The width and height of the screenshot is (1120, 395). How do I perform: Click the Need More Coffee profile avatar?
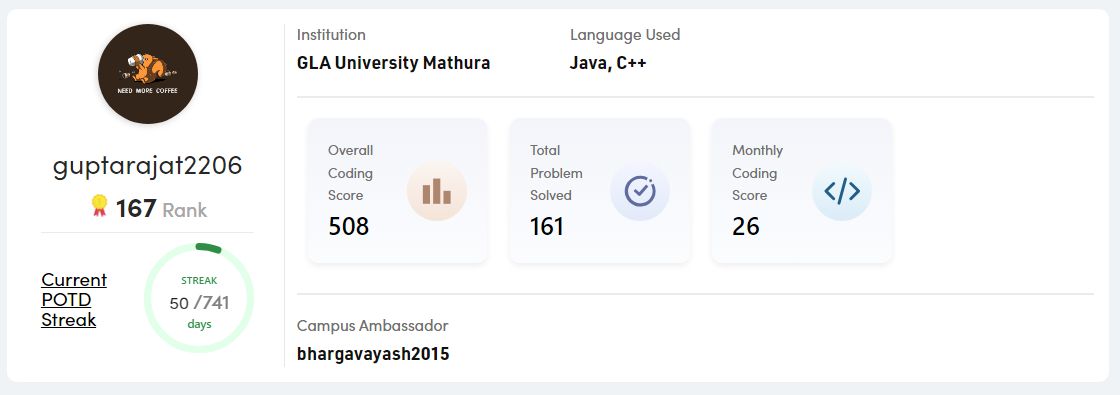click(x=148, y=74)
